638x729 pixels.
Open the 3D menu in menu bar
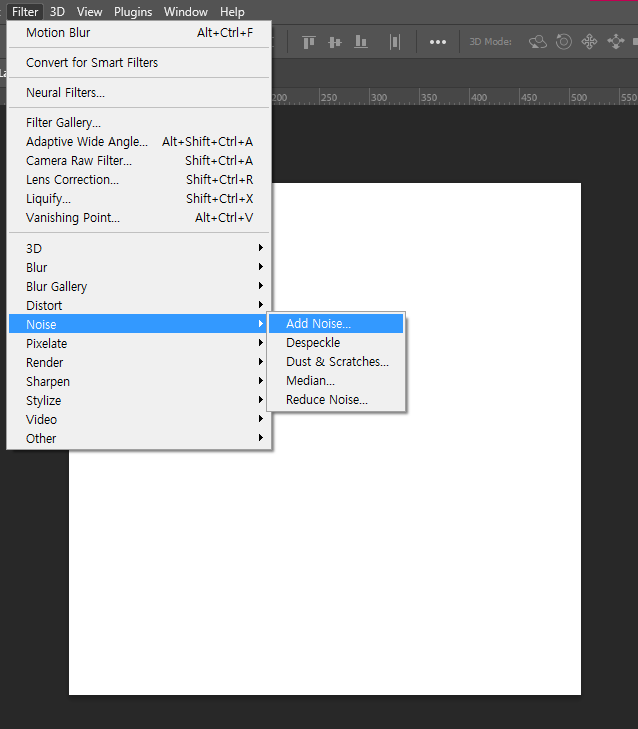(x=57, y=12)
